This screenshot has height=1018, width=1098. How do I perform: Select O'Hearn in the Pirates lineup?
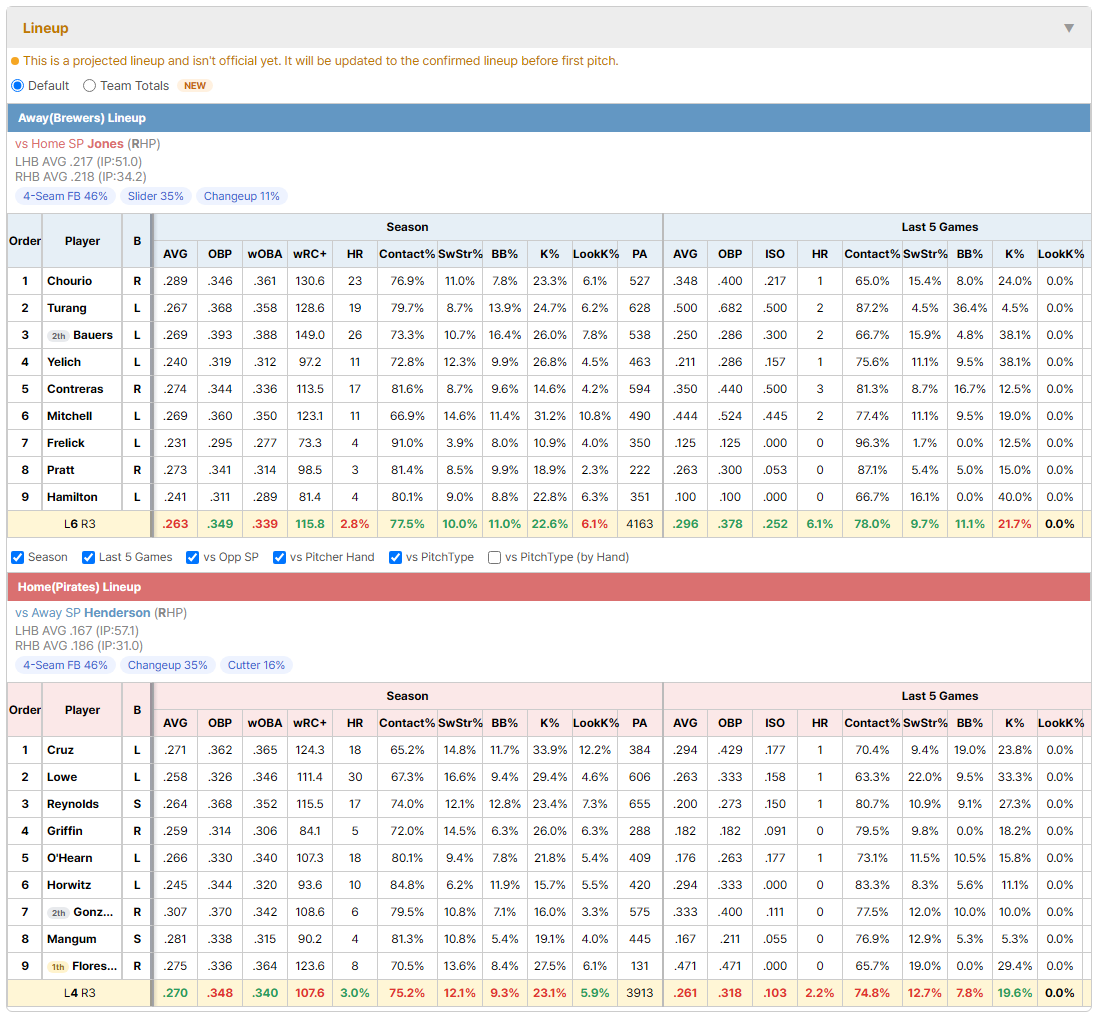coord(69,858)
